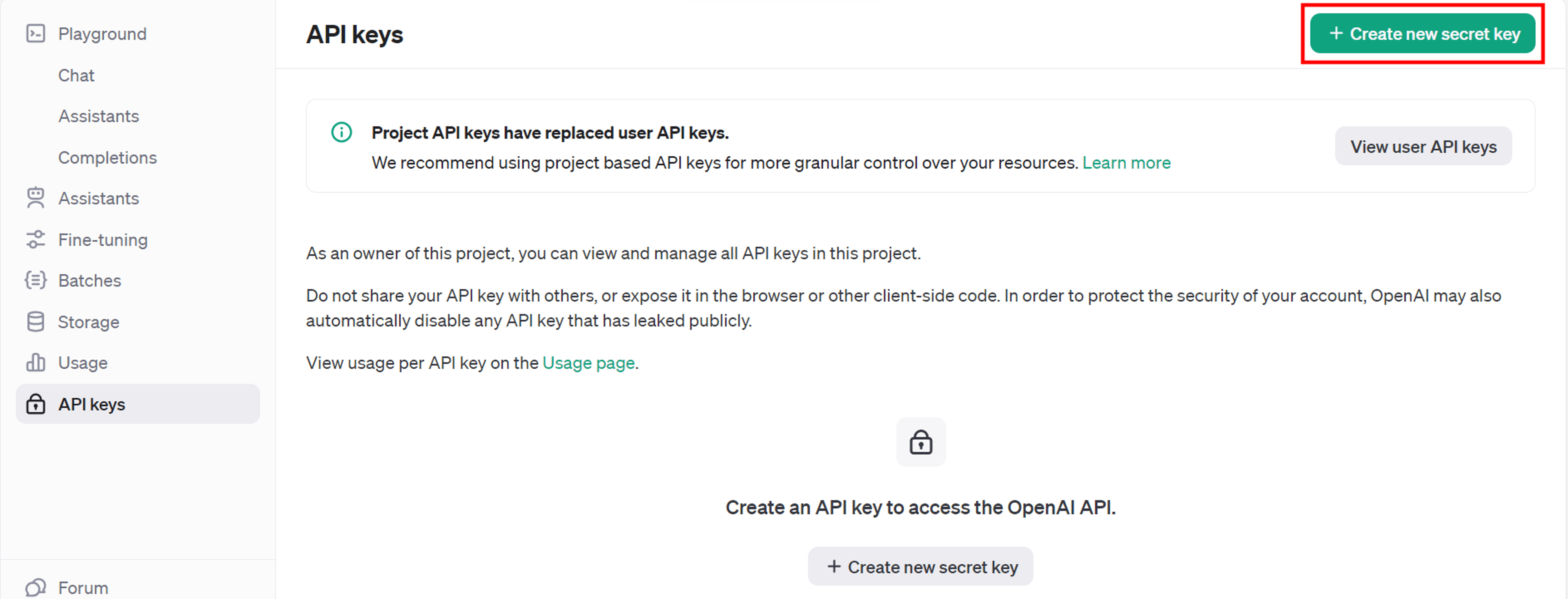
Task: Click the Playground terminal icon
Action: (x=35, y=33)
